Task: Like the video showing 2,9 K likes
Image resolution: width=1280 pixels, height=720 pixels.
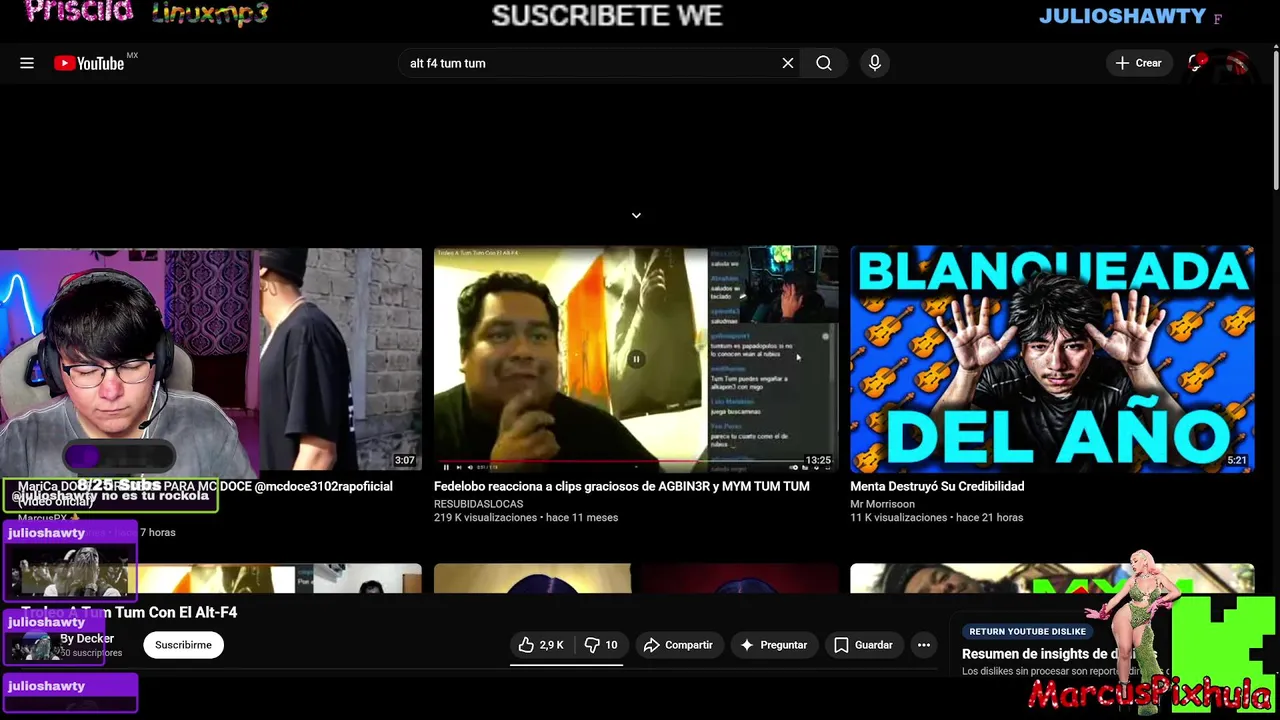Action: pyautogui.click(x=541, y=645)
